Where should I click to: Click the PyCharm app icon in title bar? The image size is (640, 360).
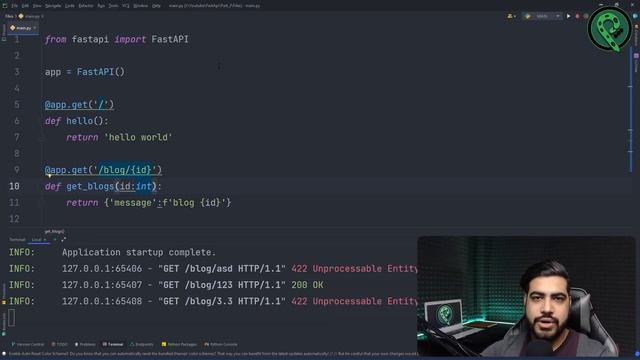point(5,6)
